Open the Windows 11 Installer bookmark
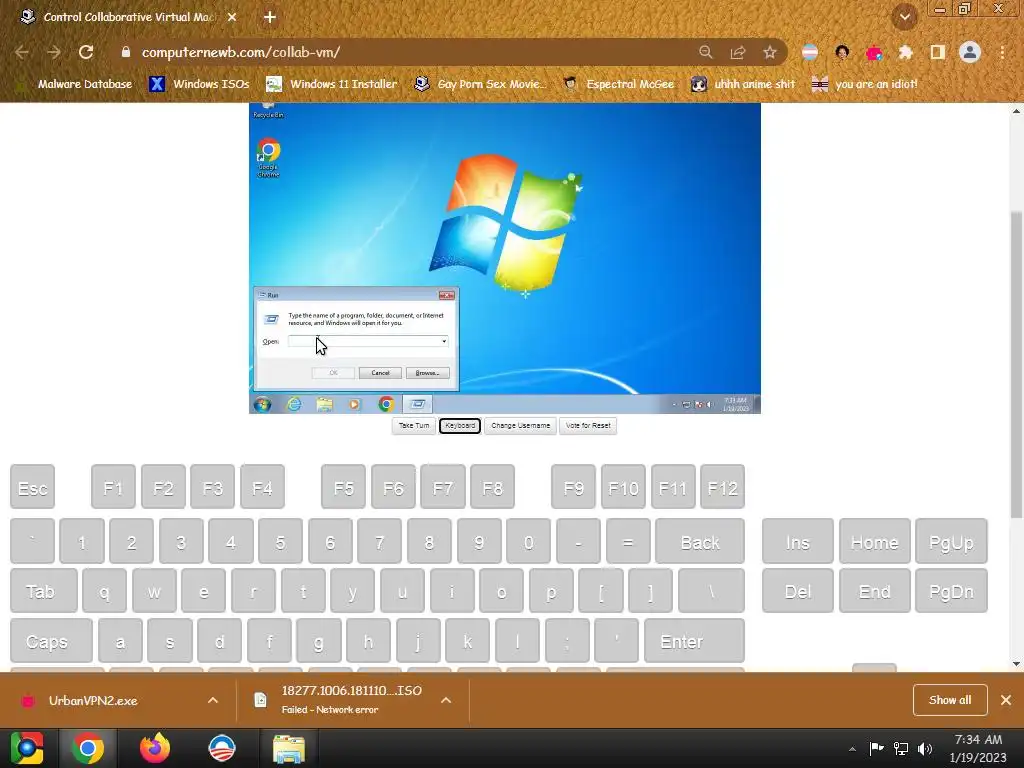Viewport: 1024px width, 768px height. (x=332, y=84)
